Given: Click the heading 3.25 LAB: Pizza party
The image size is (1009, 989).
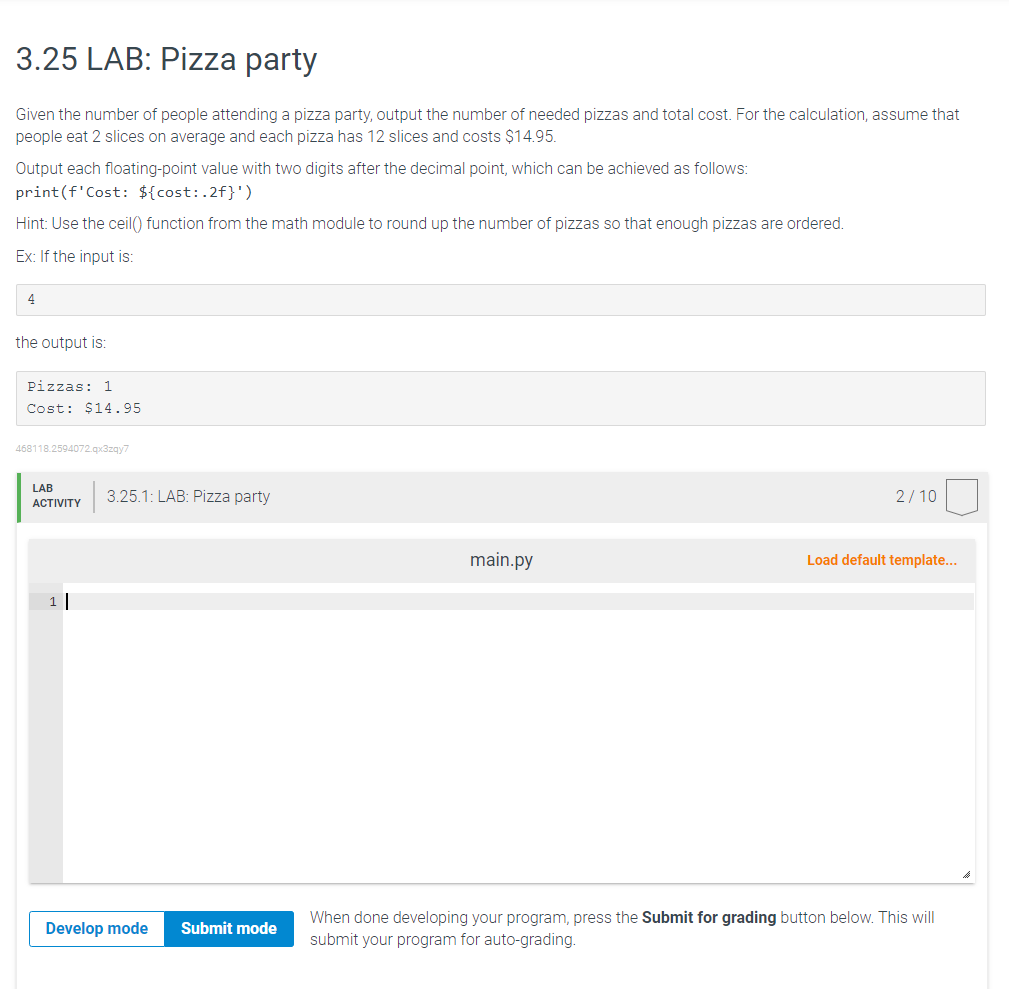Looking at the screenshot, I should pyautogui.click(x=166, y=60).
